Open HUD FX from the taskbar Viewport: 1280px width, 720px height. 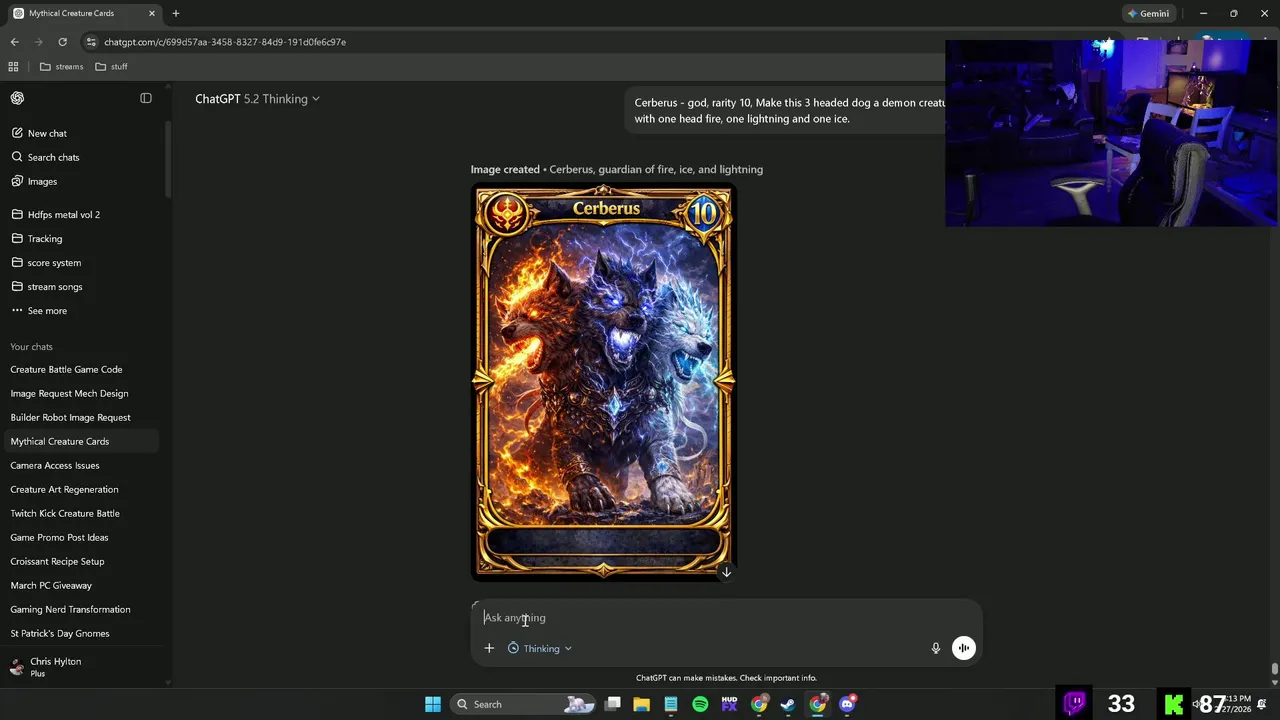point(729,704)
